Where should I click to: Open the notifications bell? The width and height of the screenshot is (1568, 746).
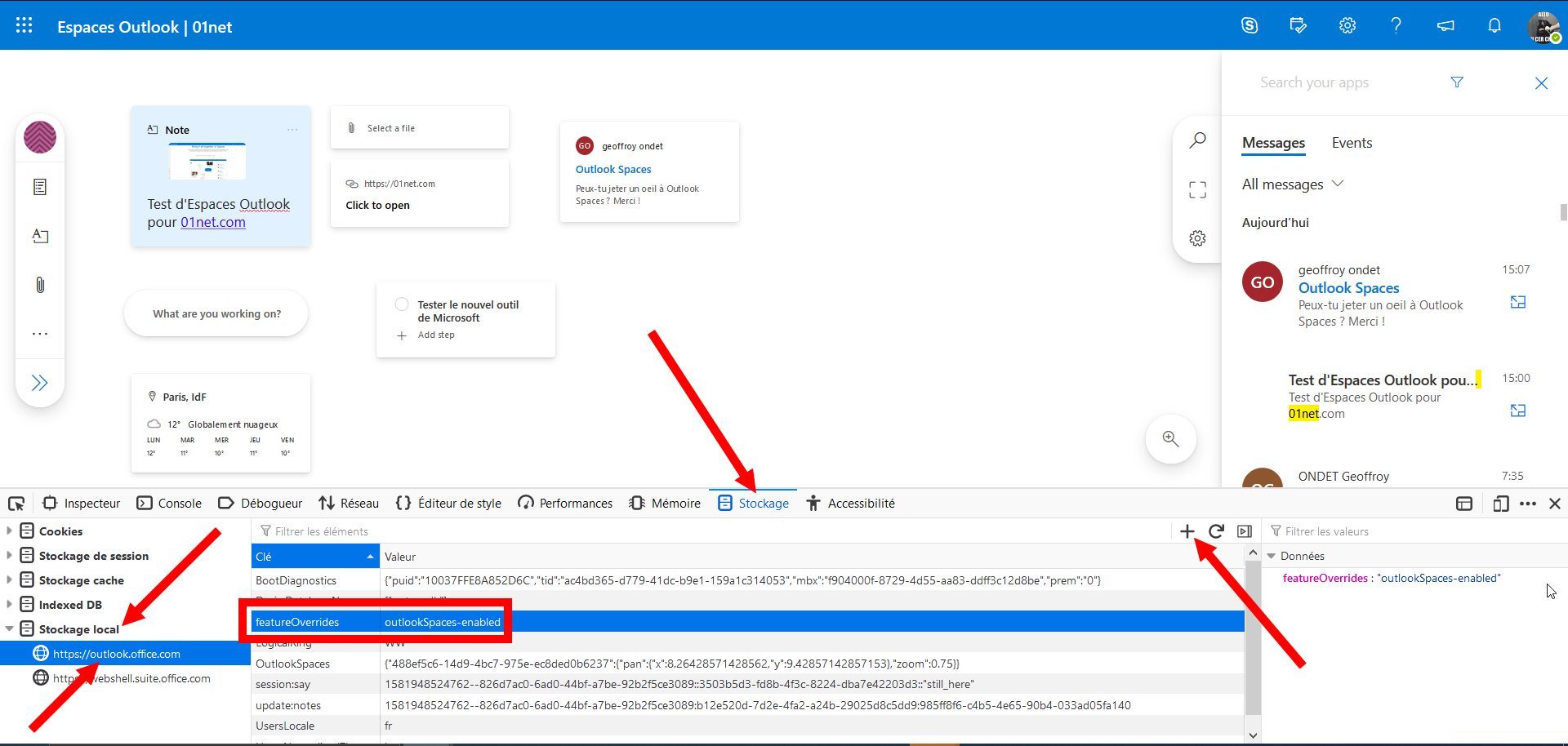pyautogui.click(x=1494, y=25)
